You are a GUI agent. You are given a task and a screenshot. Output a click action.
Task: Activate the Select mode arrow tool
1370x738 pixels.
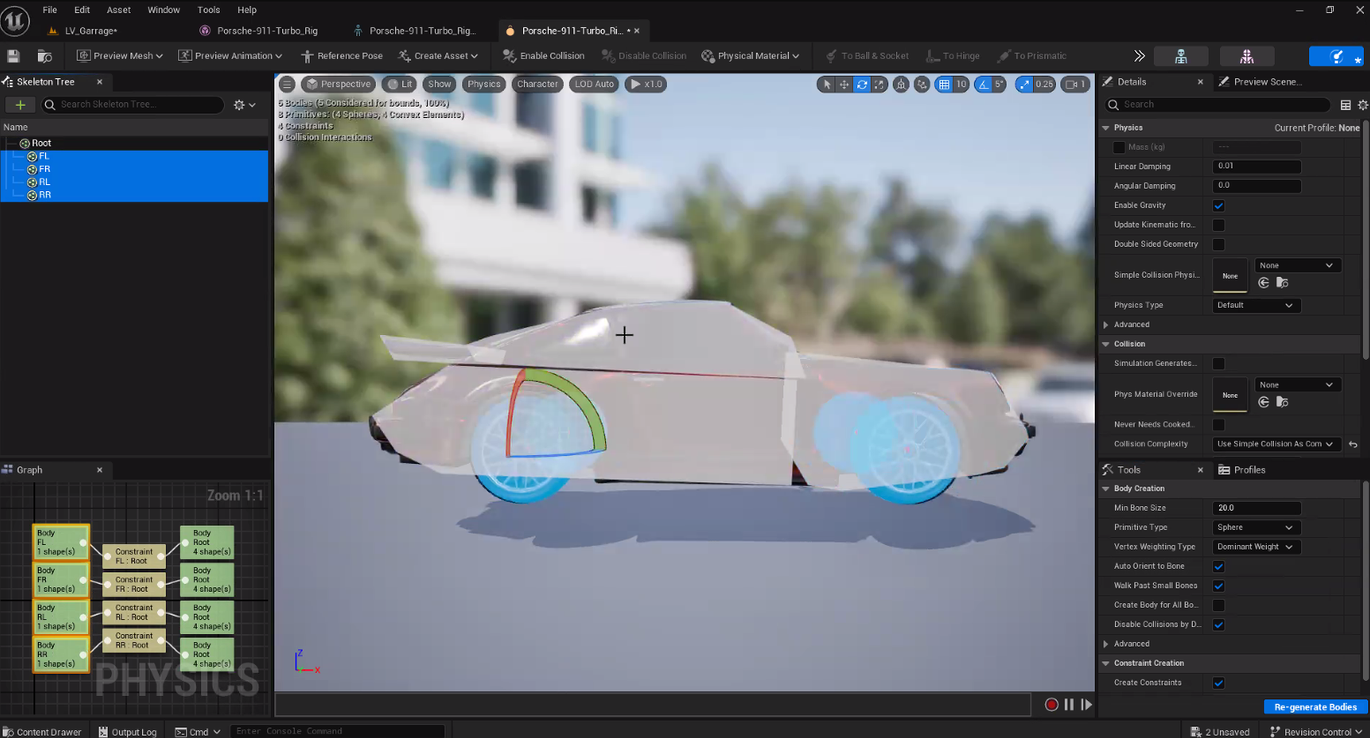tap(826, 84)
